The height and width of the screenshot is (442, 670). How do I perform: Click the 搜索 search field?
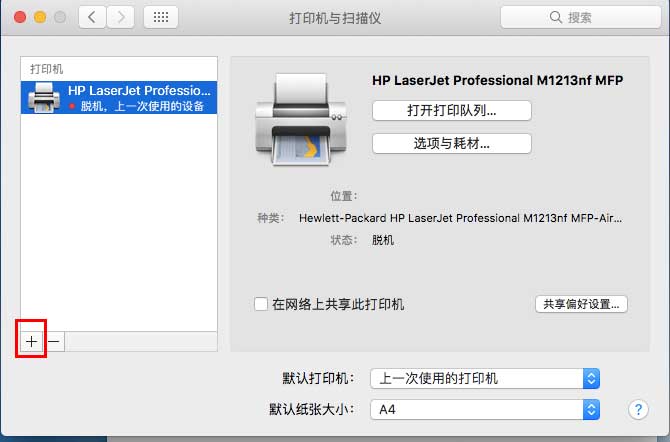coord(580,17)
